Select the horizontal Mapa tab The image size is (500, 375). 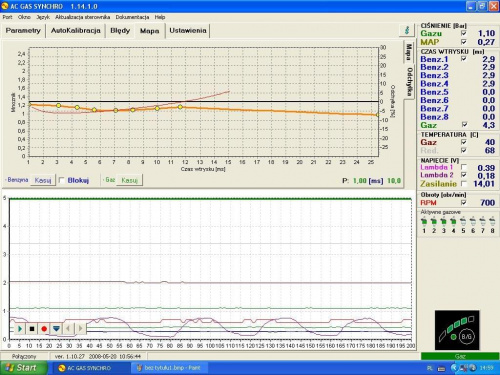point(149,31)
